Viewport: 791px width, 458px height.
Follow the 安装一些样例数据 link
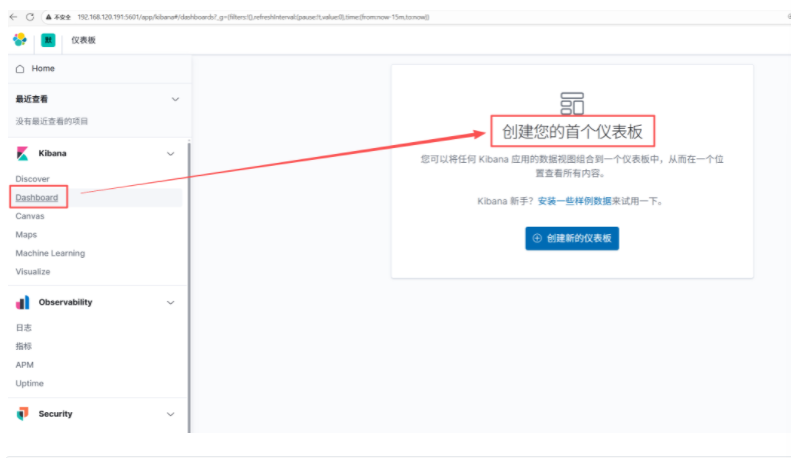[574, 201]
